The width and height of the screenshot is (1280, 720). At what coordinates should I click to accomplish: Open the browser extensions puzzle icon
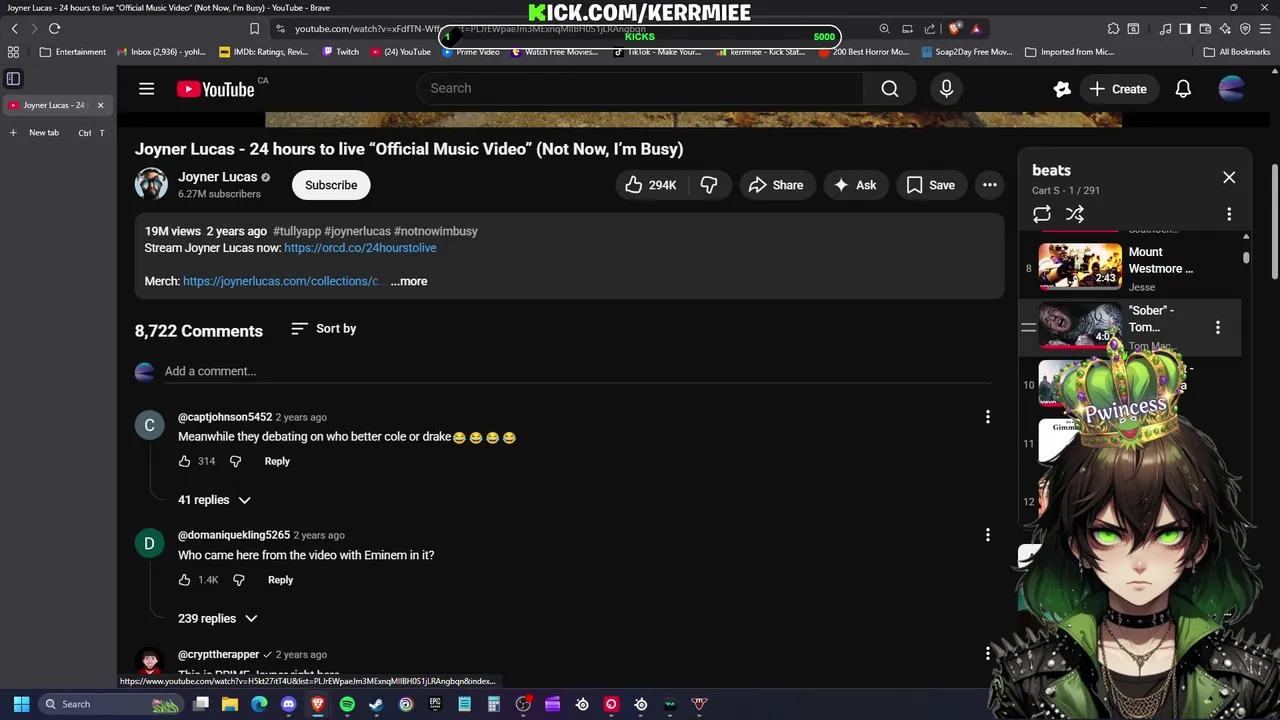coord(1113,29)
